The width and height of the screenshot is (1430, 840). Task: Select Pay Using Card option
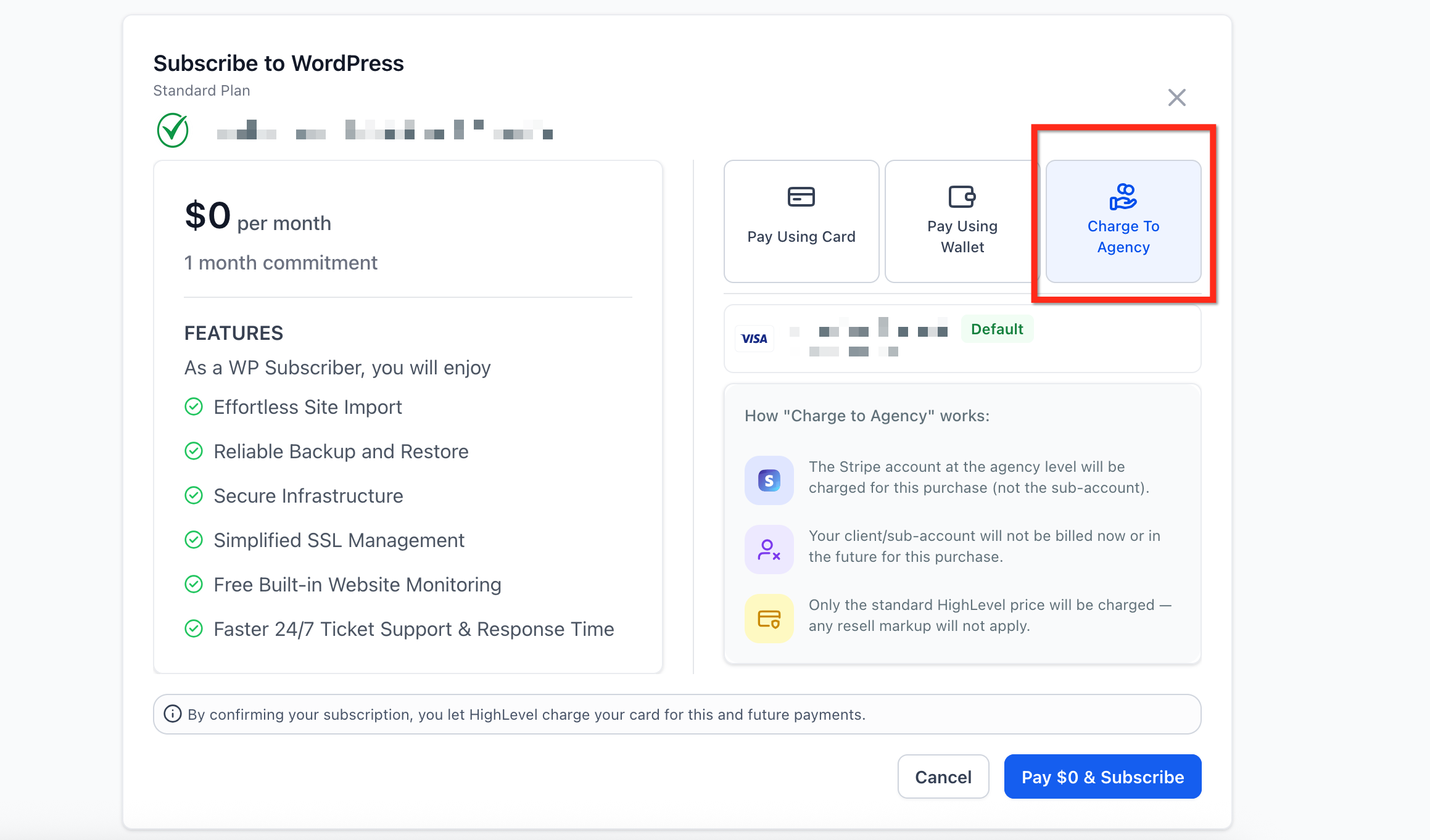[x=801, y=221]
